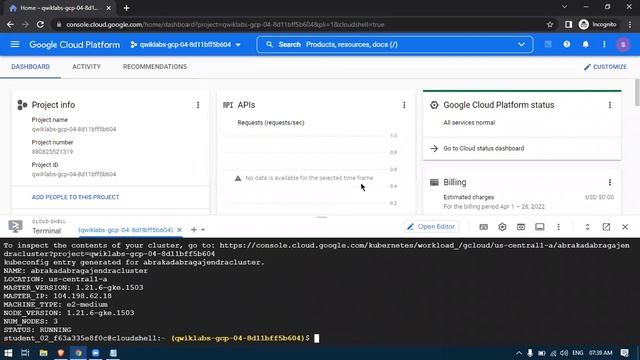The image size is (640, 360).
Task: Expand new terminal tab dropdown arrow
Action: point(203,230)
